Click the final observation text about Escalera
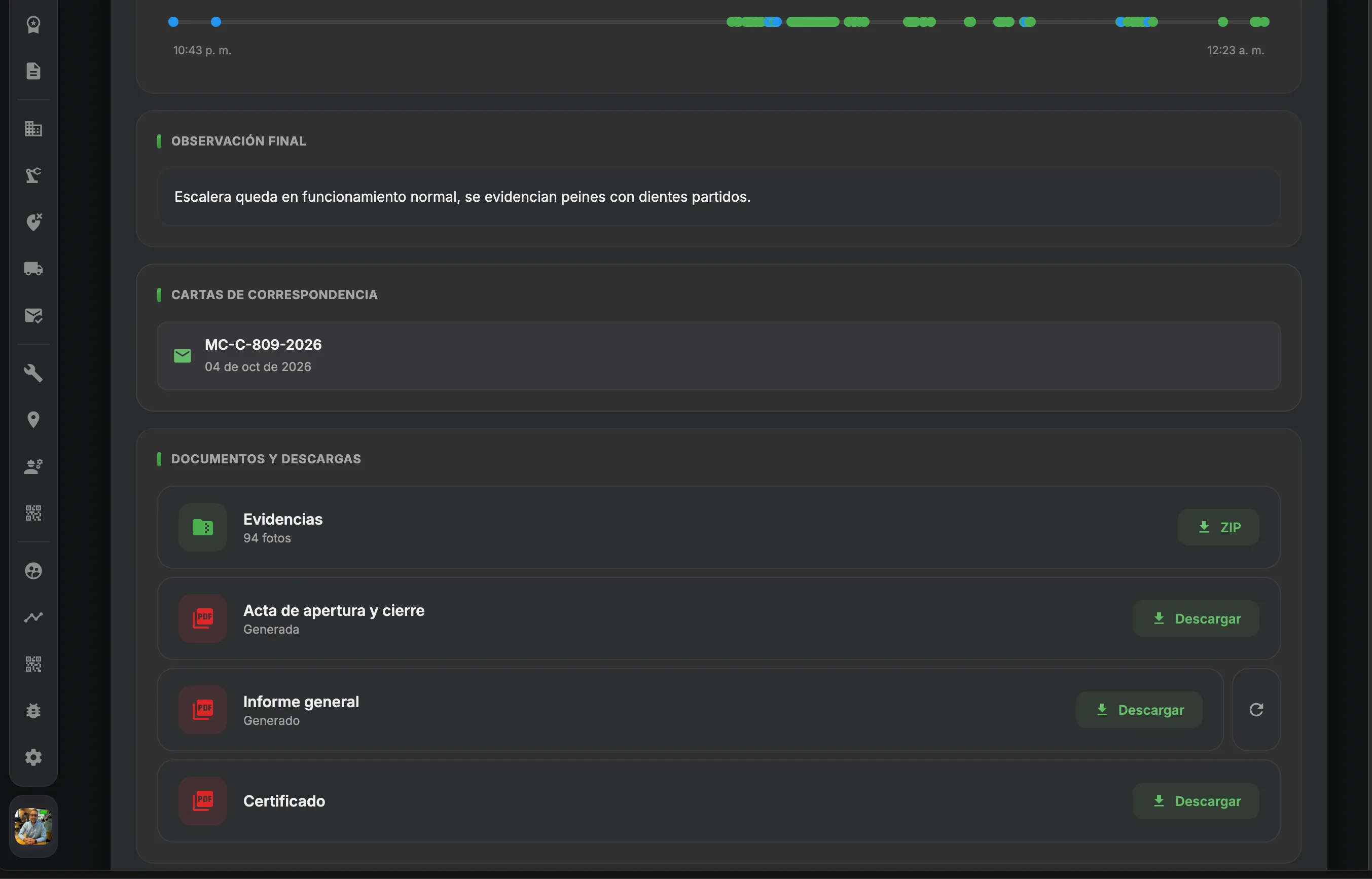This screenshot has width=1372, height=879. (x=462, y=197)
